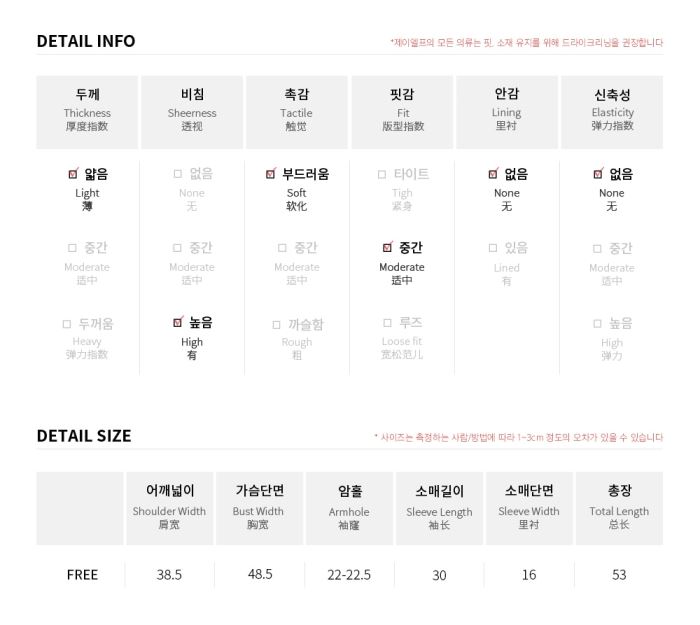Click the DETAIL SIZE heading
The width and height of the screenshot is (700, 625).
(84, 436)
